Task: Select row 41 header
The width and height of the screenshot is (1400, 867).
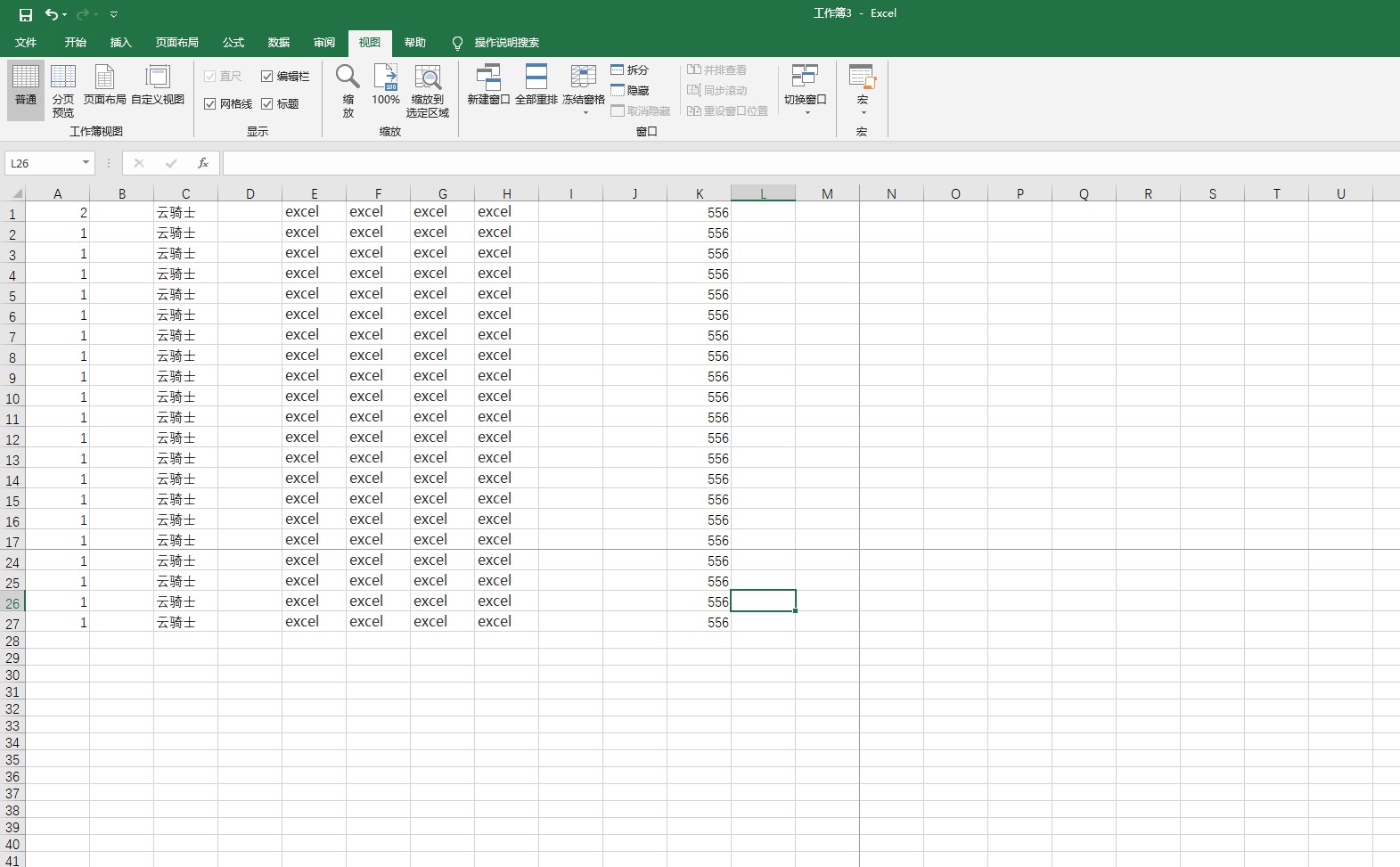Action: tap(12, 861)
